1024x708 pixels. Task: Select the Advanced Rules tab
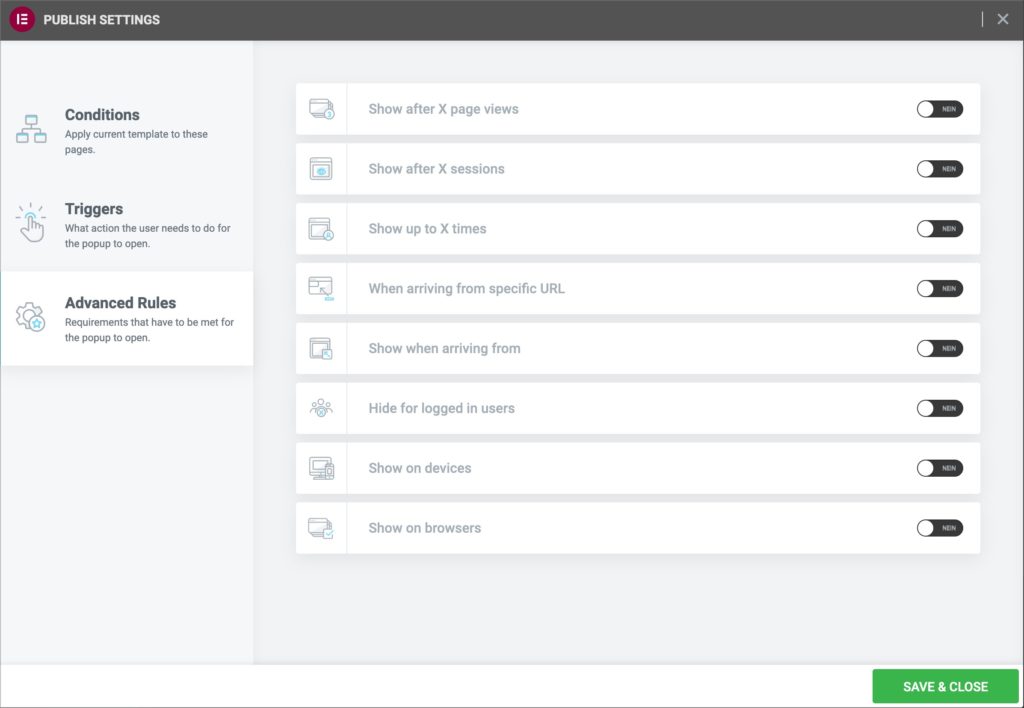point(127,319)
